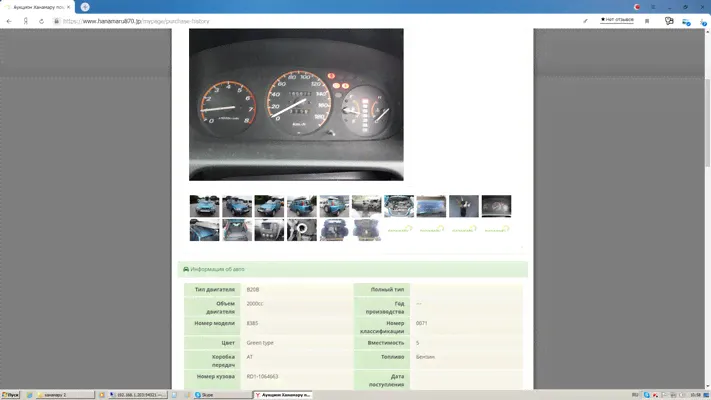This screenshot has width=711, height=400.
Task: Click the hanamaru870.jp address bar
Action: coord(300,21)
